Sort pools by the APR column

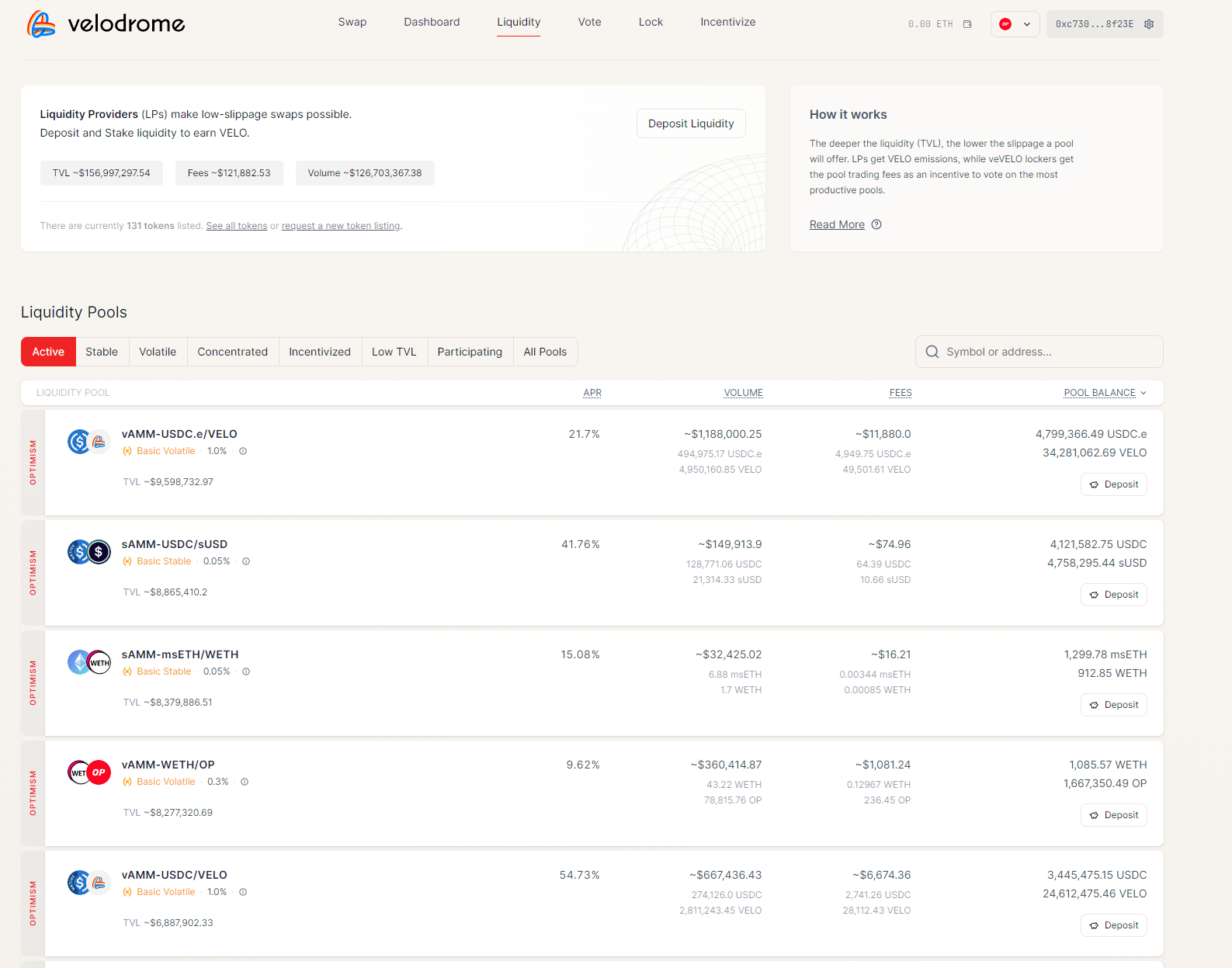point(592,393)
